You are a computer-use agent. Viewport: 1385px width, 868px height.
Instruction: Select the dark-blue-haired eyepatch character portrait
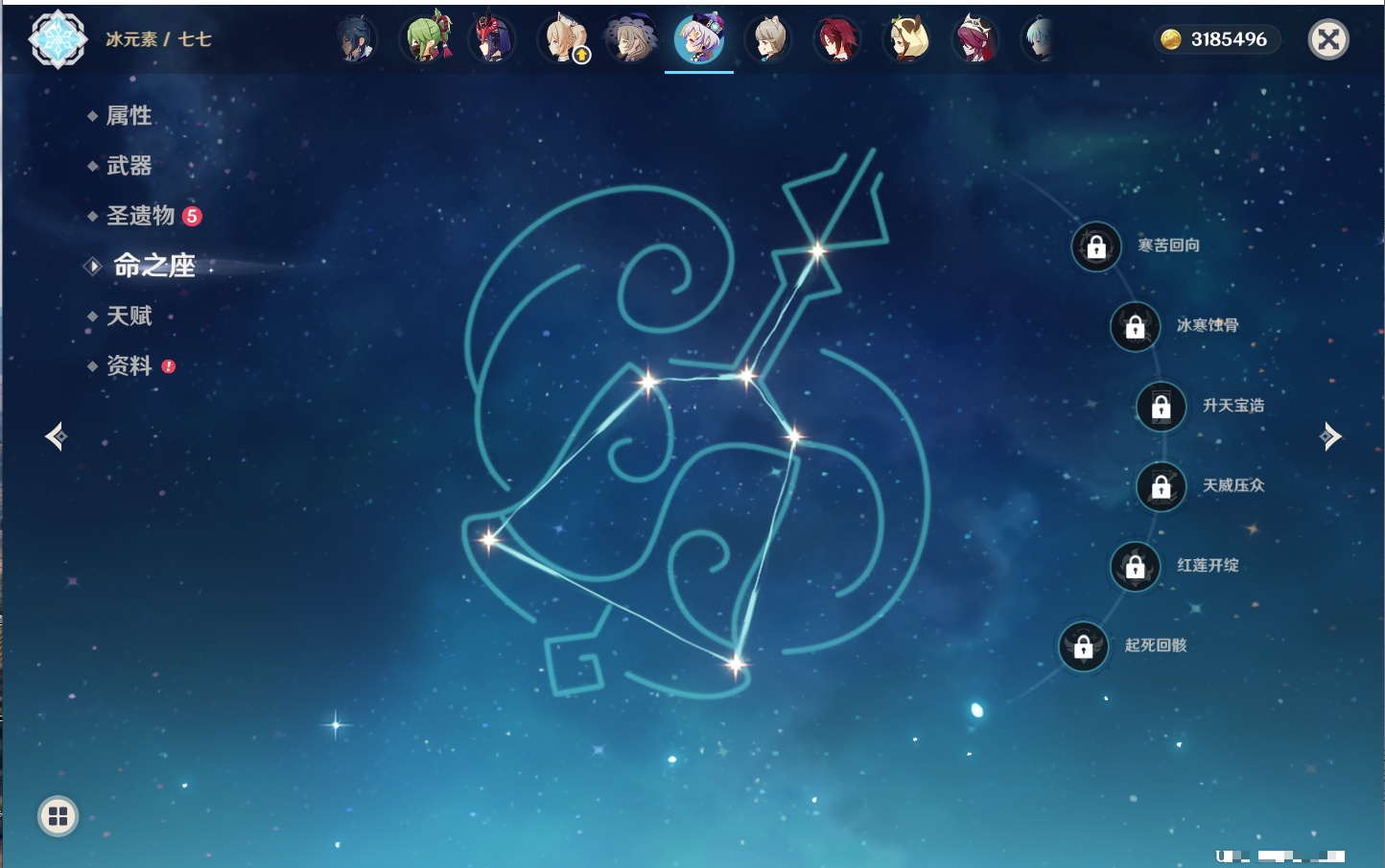[356, 39]
